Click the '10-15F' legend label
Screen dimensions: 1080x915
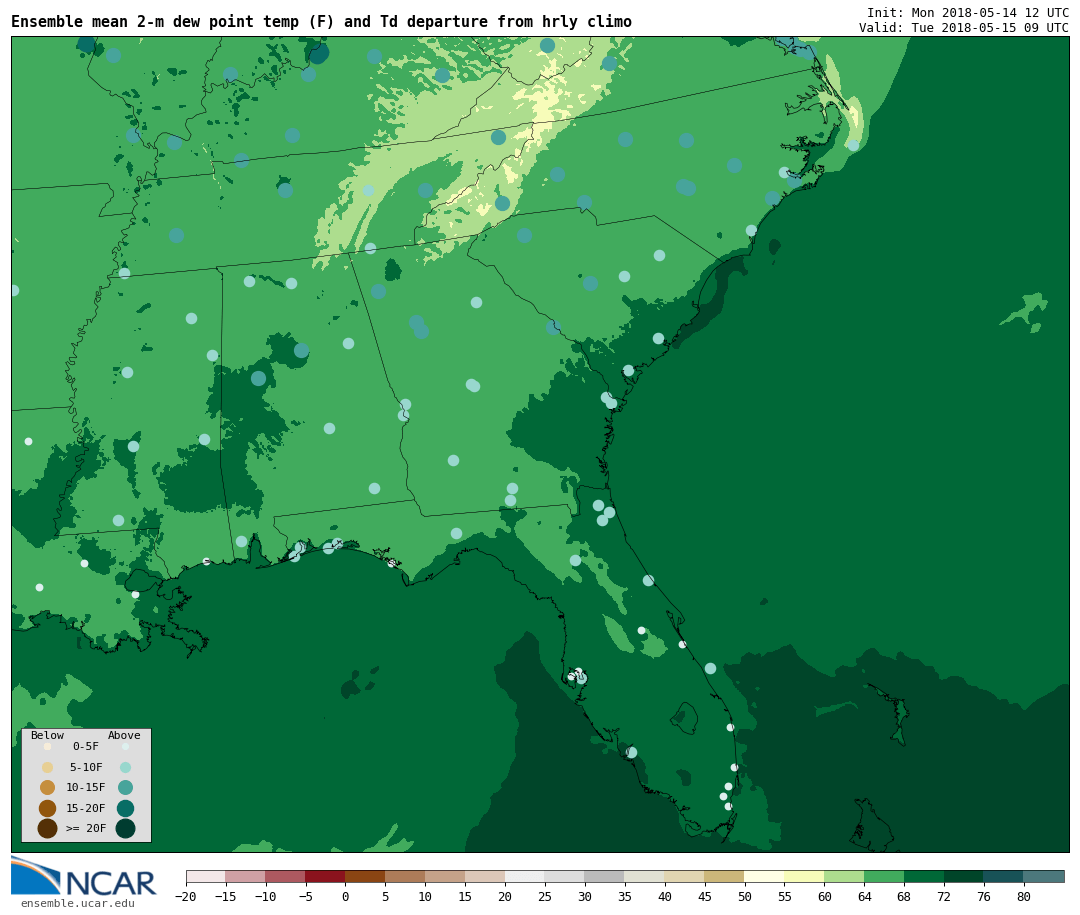pyautogui.click(x=86, y=788)
